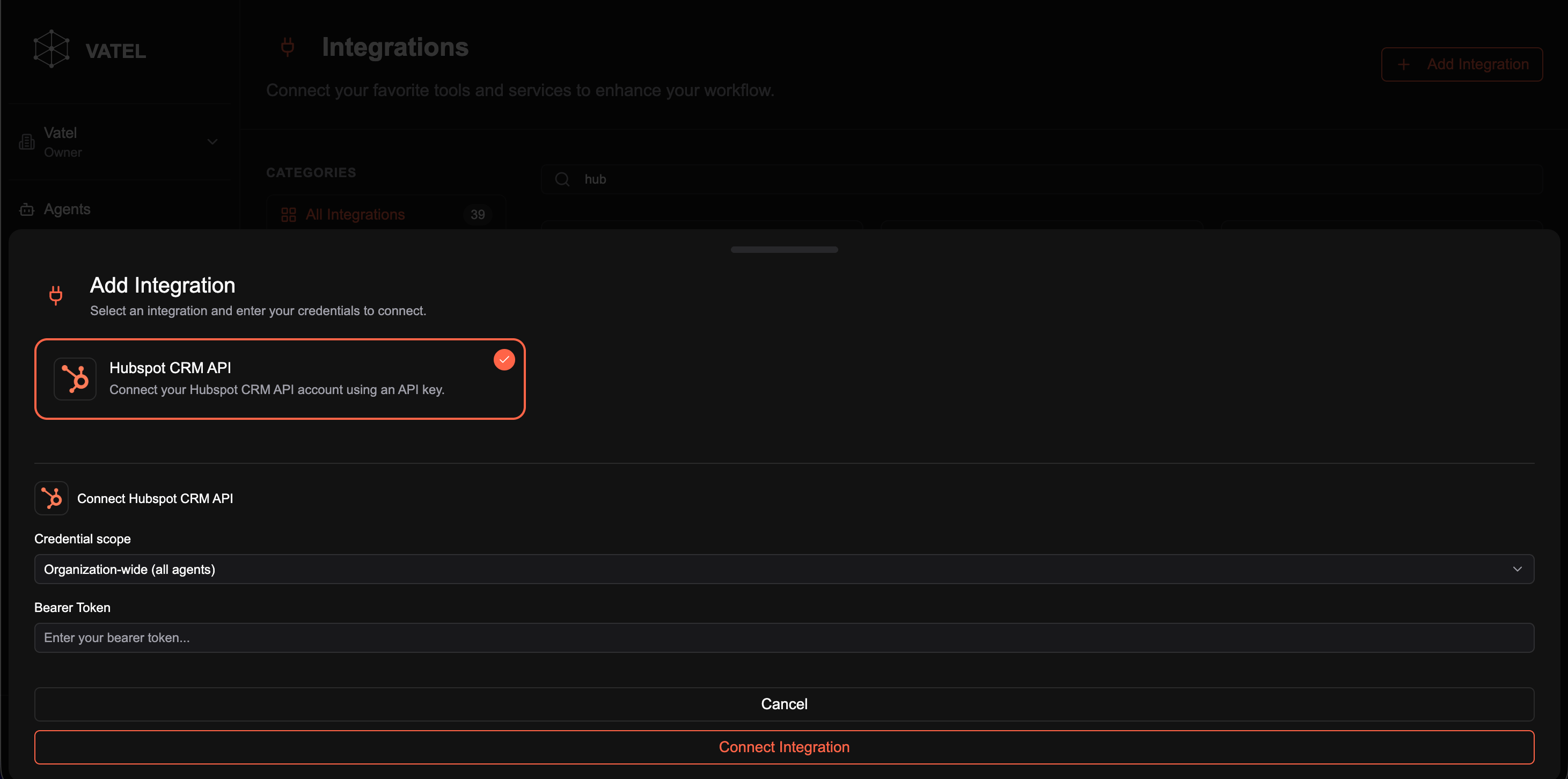Click the chevron arrow in Credential scope field
This screenshot has width=1568, height=779.
(1517, 569)
